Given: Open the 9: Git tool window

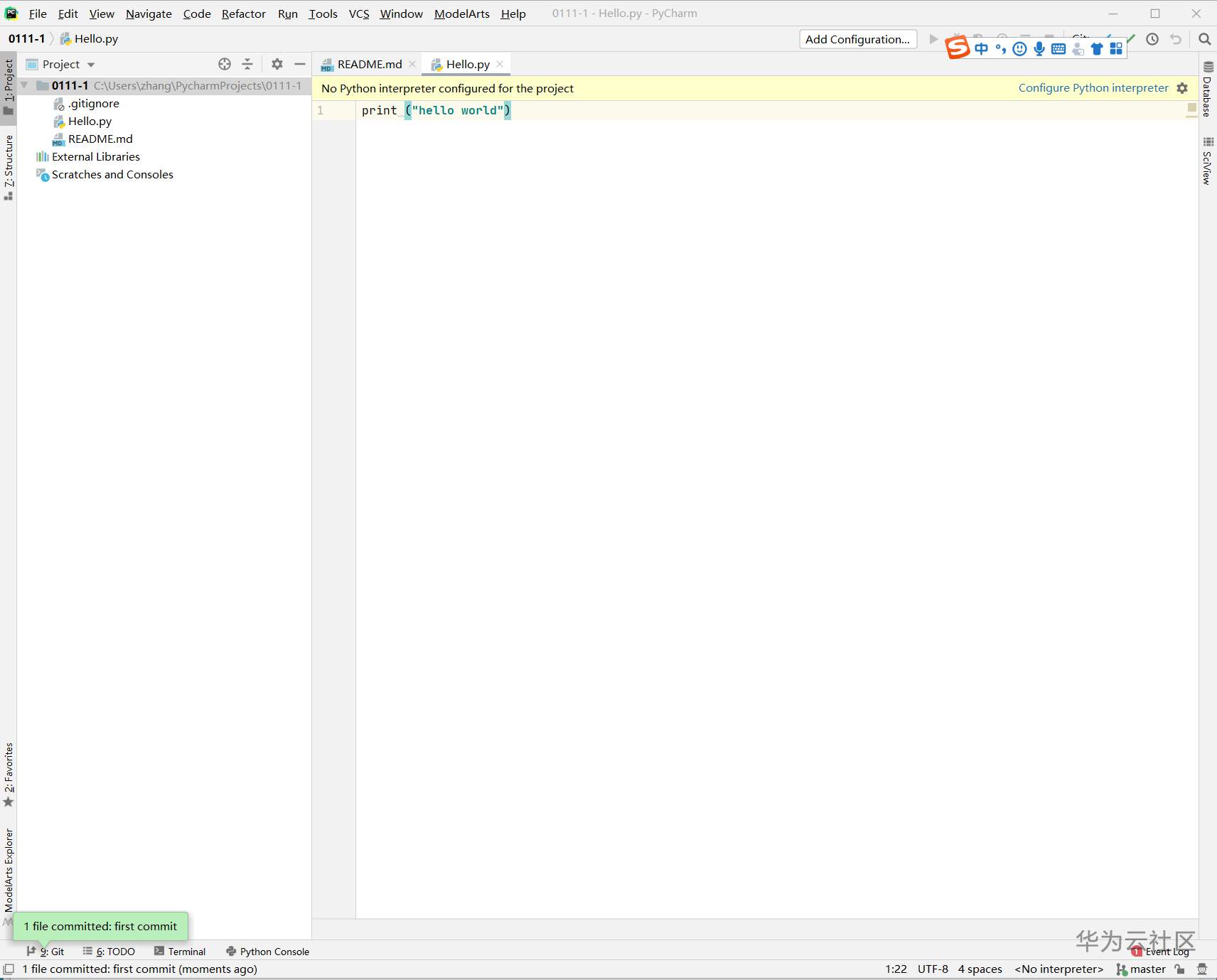Looking at the screenshot, I should click(45, 952).
